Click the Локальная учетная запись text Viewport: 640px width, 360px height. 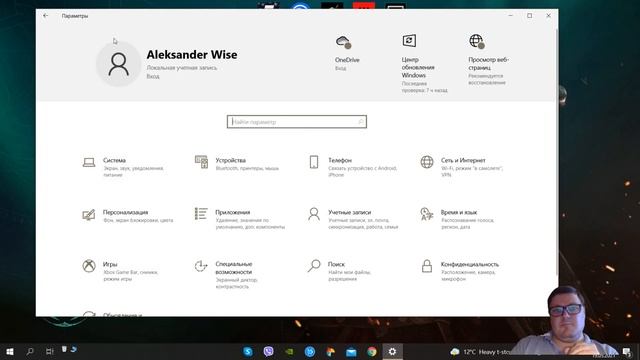tap(182, 68)
